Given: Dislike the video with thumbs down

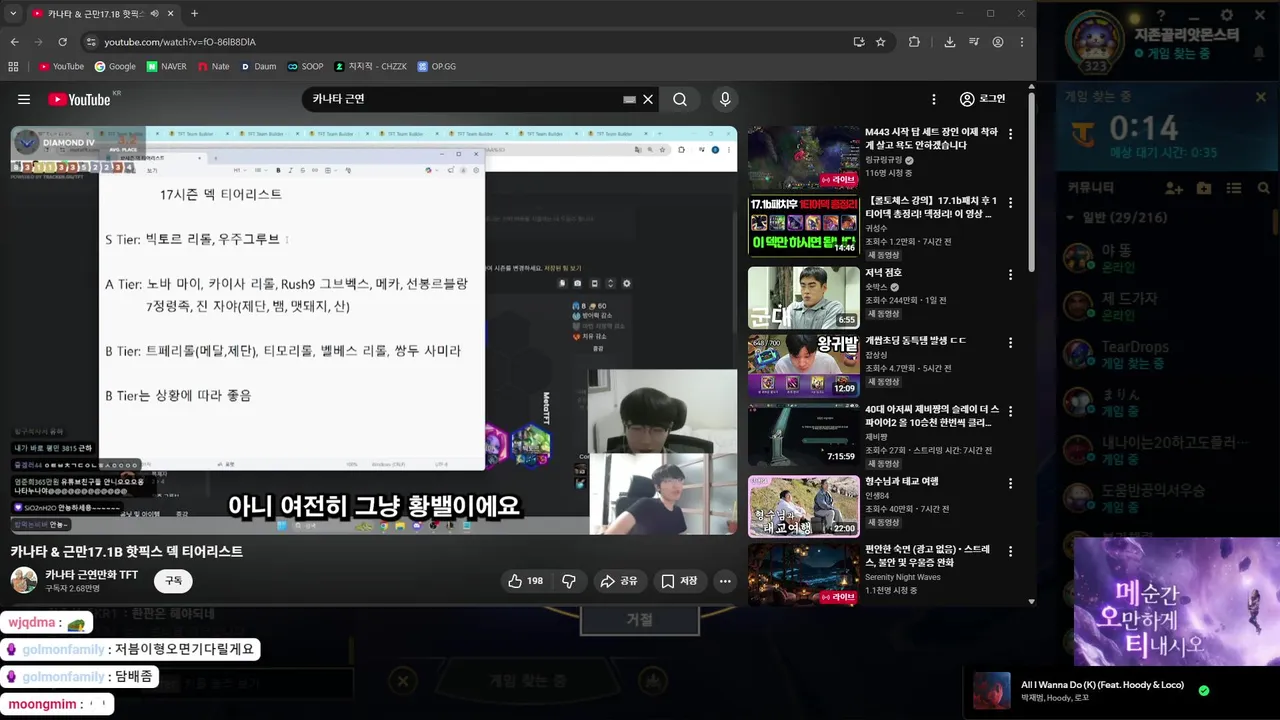Looking at the screenshot, I should click(x=569, y=581).
